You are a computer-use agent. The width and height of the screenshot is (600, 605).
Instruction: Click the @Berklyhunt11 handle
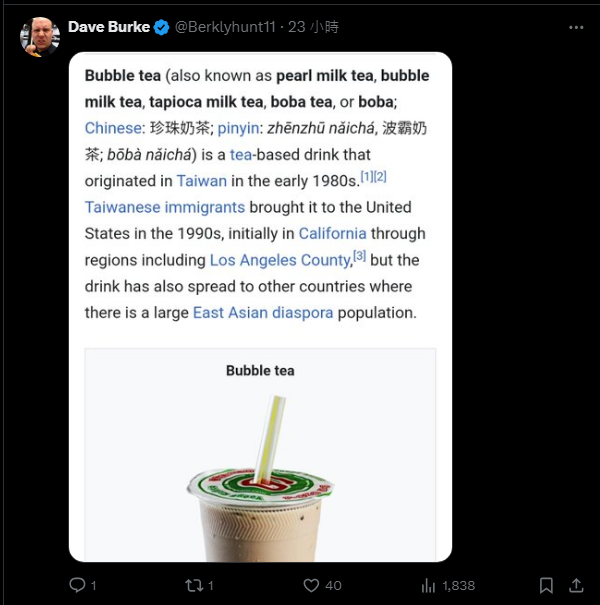(224, 27)
